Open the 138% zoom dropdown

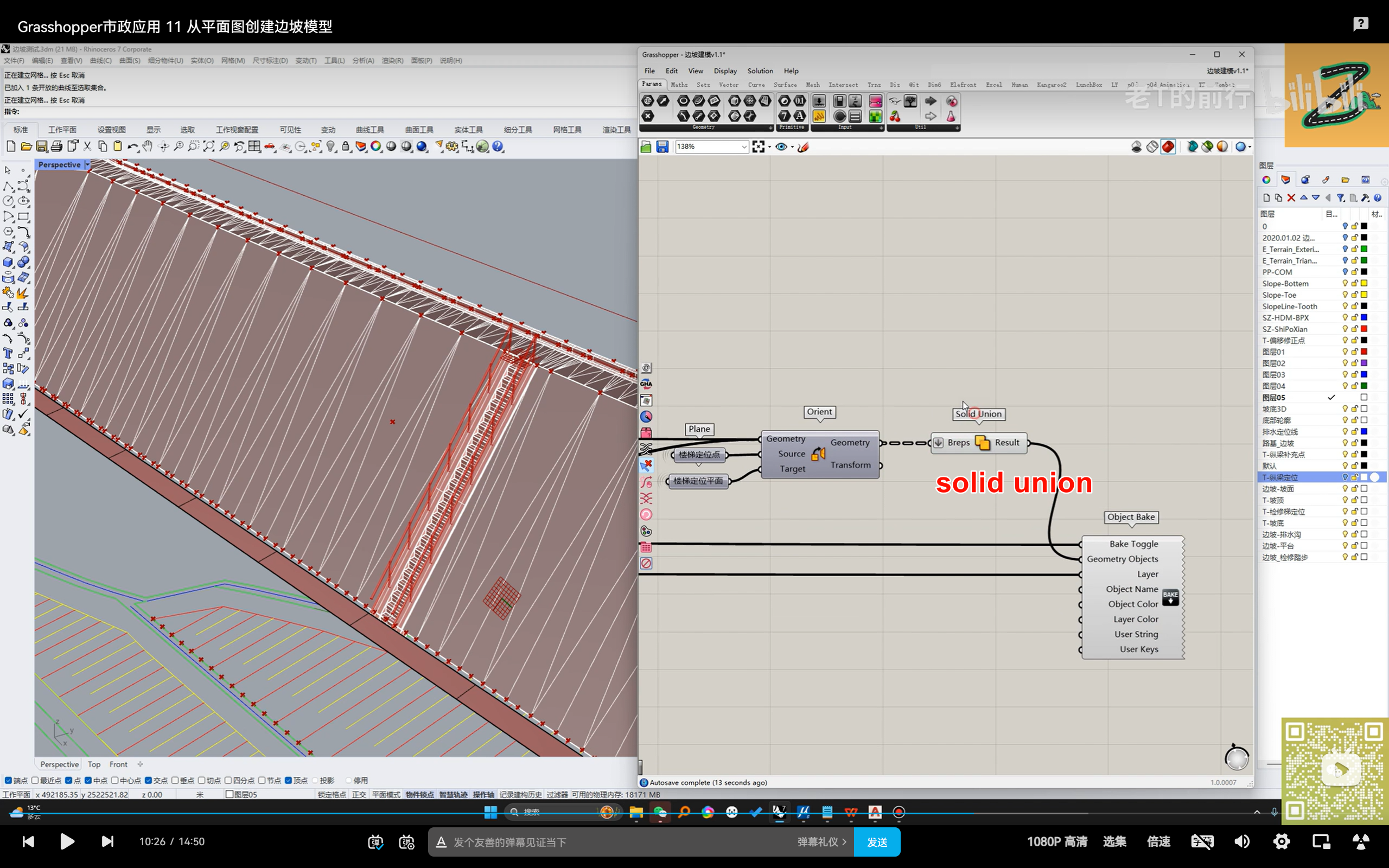click(743, 147)
